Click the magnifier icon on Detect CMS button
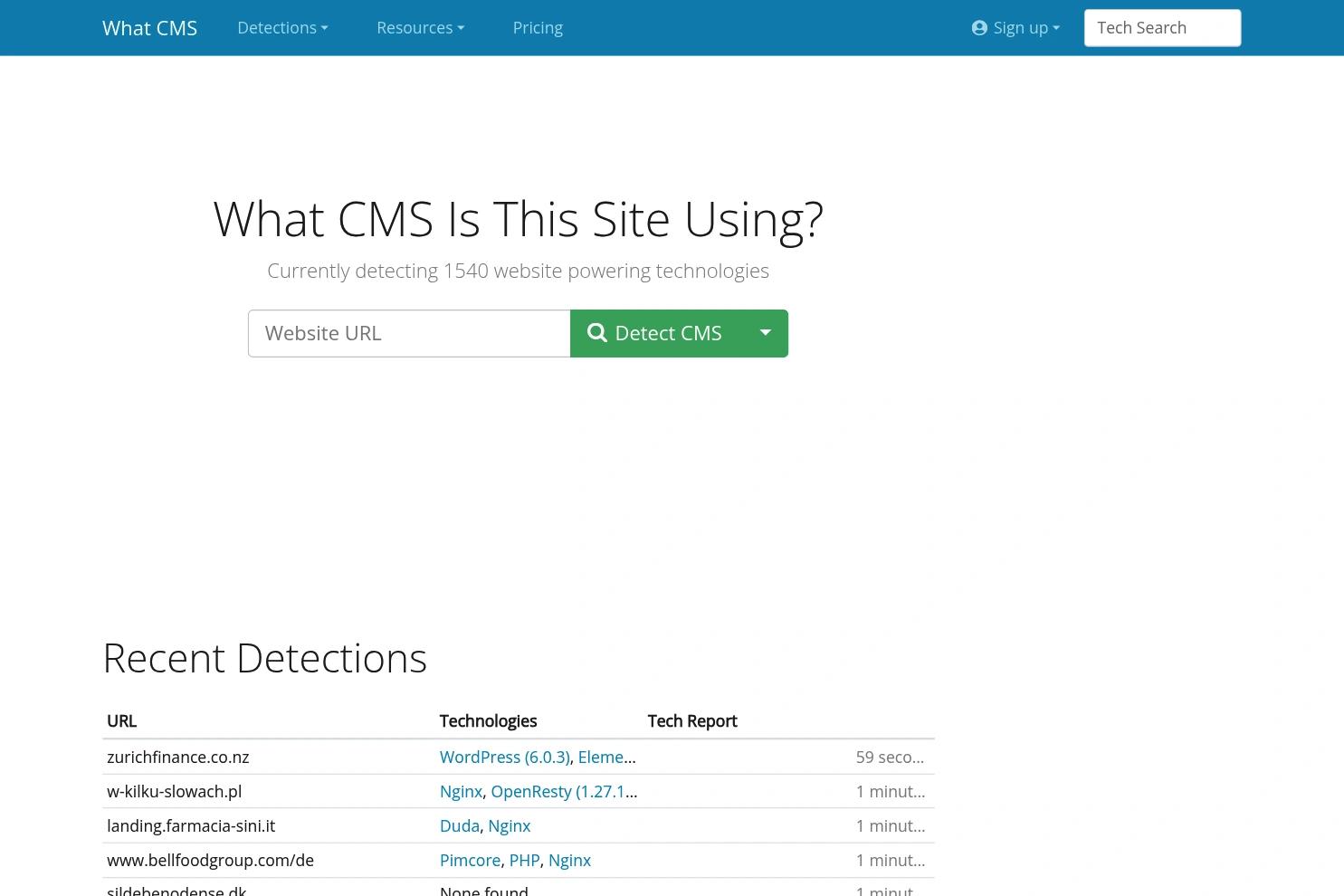Image resolution: width=1344 pixels, height=896 pixels. coord(597,333)
